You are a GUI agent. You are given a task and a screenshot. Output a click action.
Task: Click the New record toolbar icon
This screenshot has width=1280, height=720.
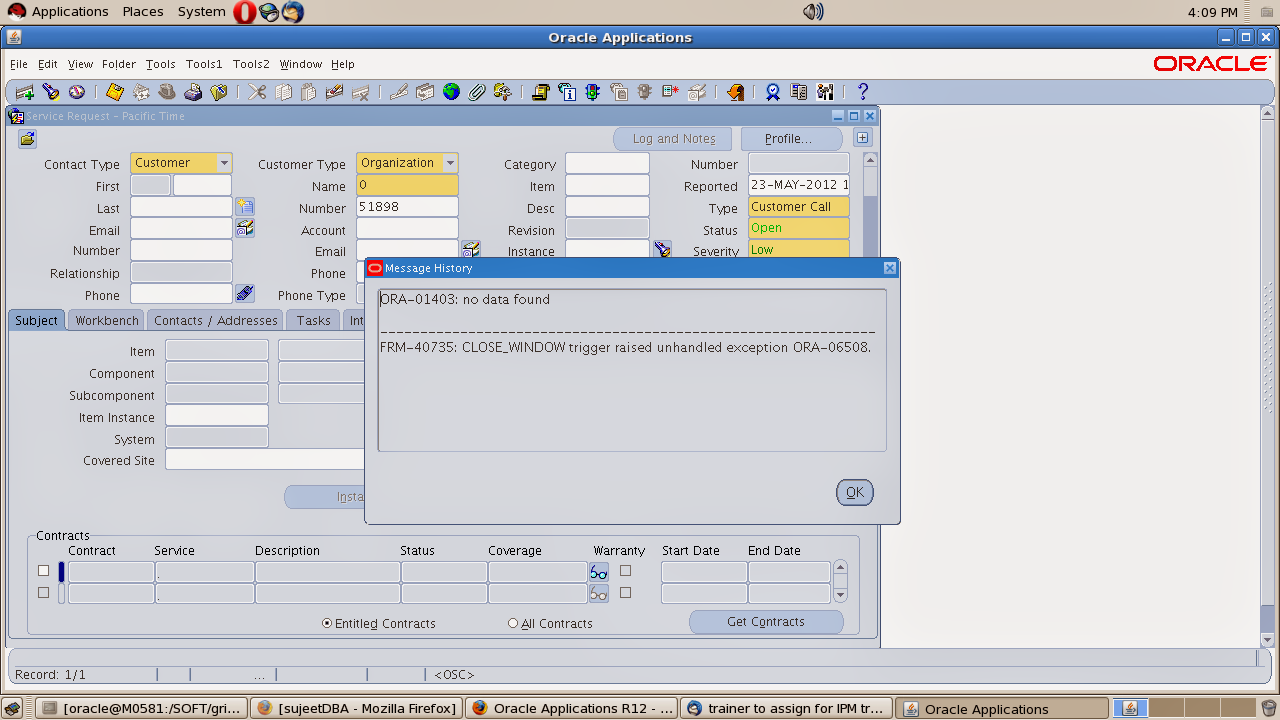25,92
